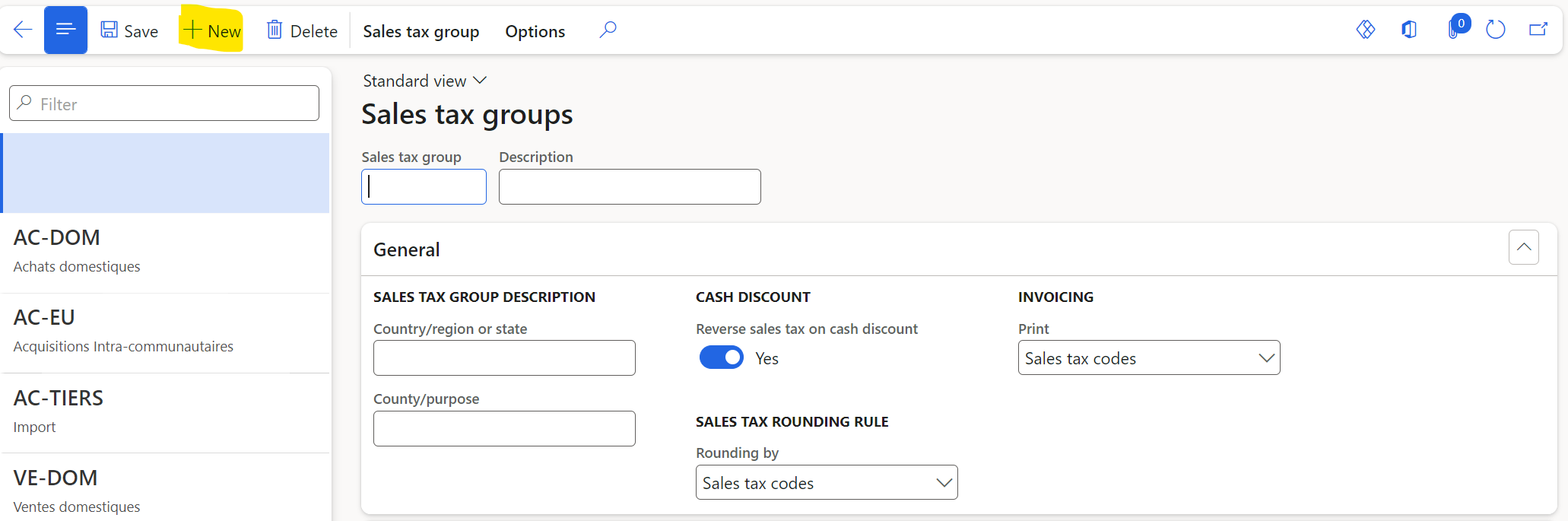The width and height of the screenshot is (1568, 521).
Task: Click the Country/region or state field
Action: point(504,357)
